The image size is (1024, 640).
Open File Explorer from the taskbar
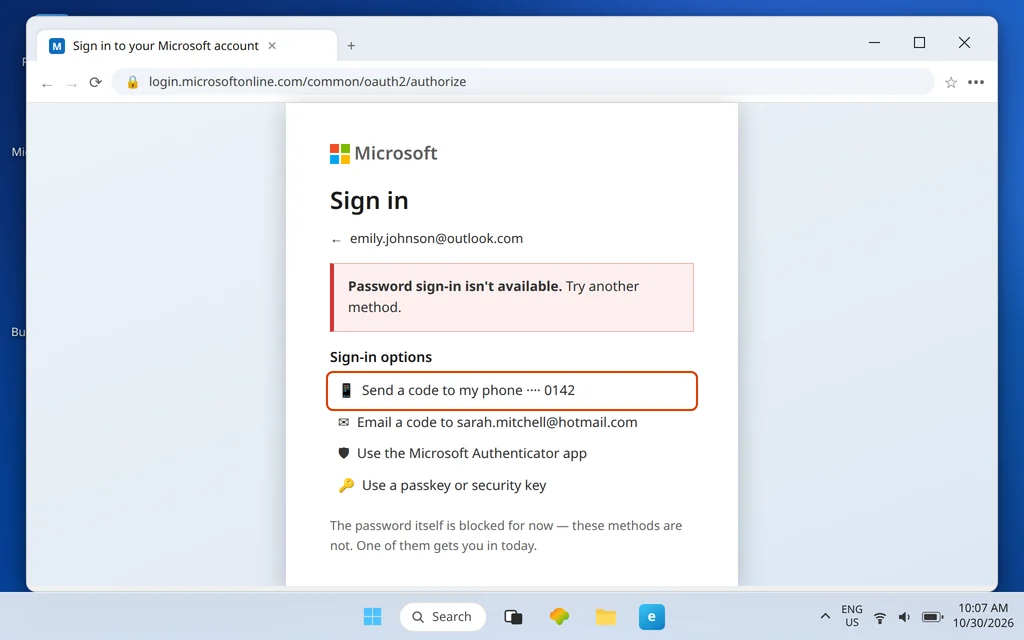pyautogui.click(x=605, y=616)
